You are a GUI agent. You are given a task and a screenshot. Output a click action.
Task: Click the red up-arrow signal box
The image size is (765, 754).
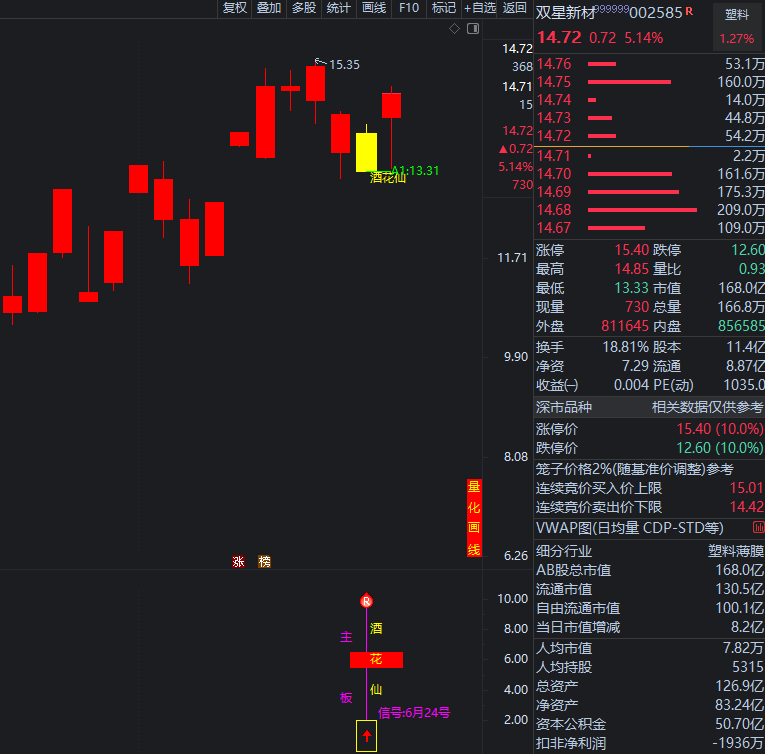(x=366, y=736)
